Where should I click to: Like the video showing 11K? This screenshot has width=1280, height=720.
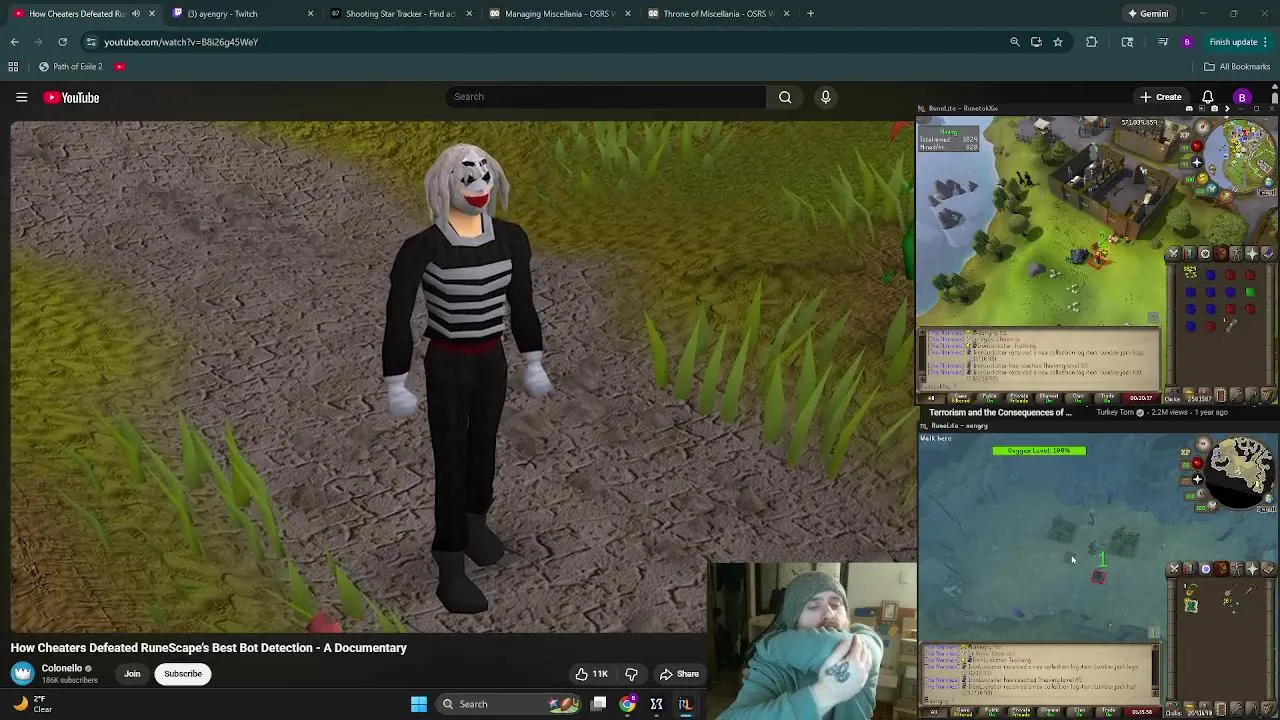[591, 674]
